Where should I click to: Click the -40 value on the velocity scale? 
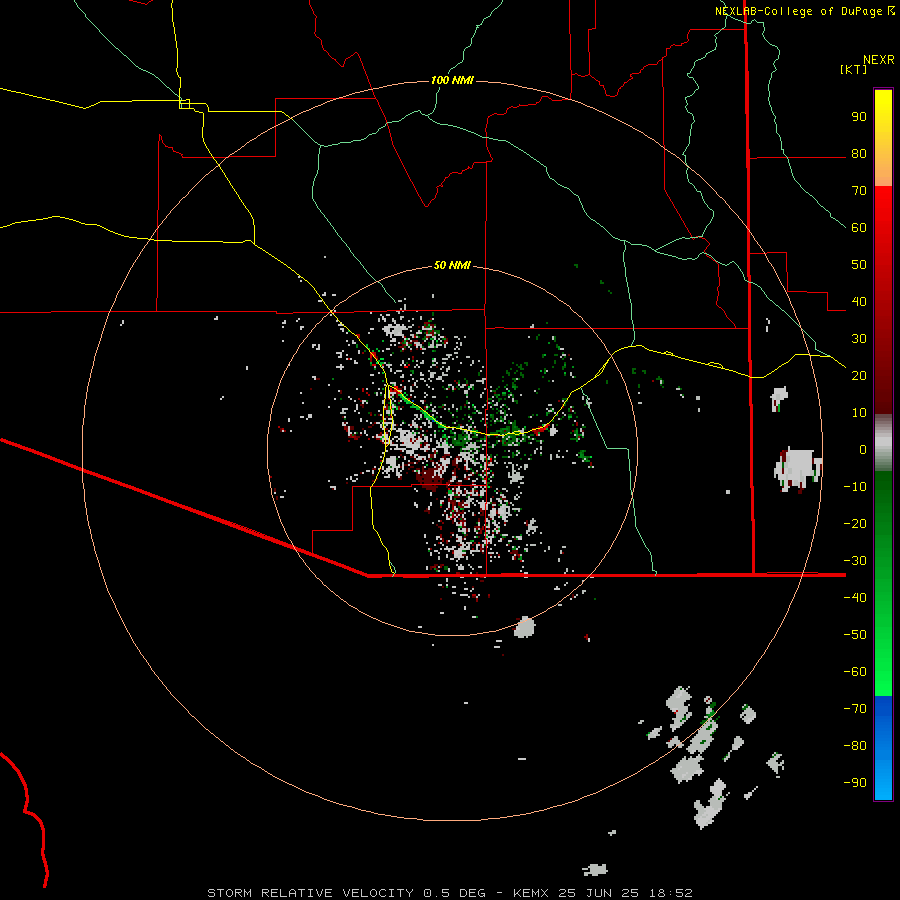pos(855,598)
